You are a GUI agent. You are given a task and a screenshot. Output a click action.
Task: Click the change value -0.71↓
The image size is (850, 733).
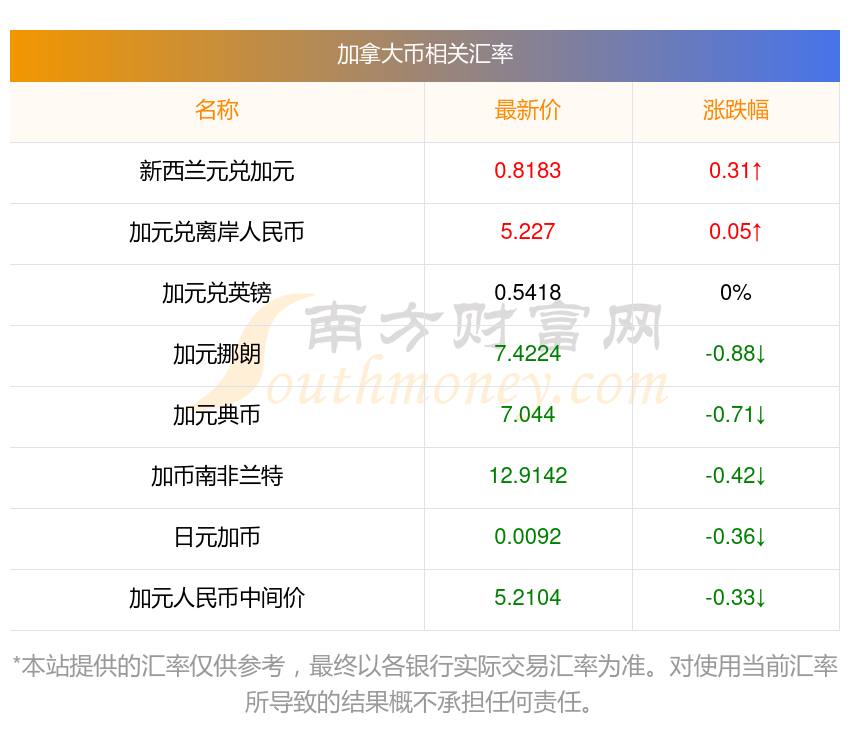coord(736,415)
